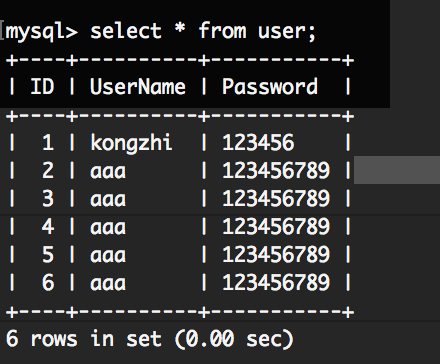This screenshot has width=440, height=364.
Task: Click the ID value 6
Action: [48, 282]
